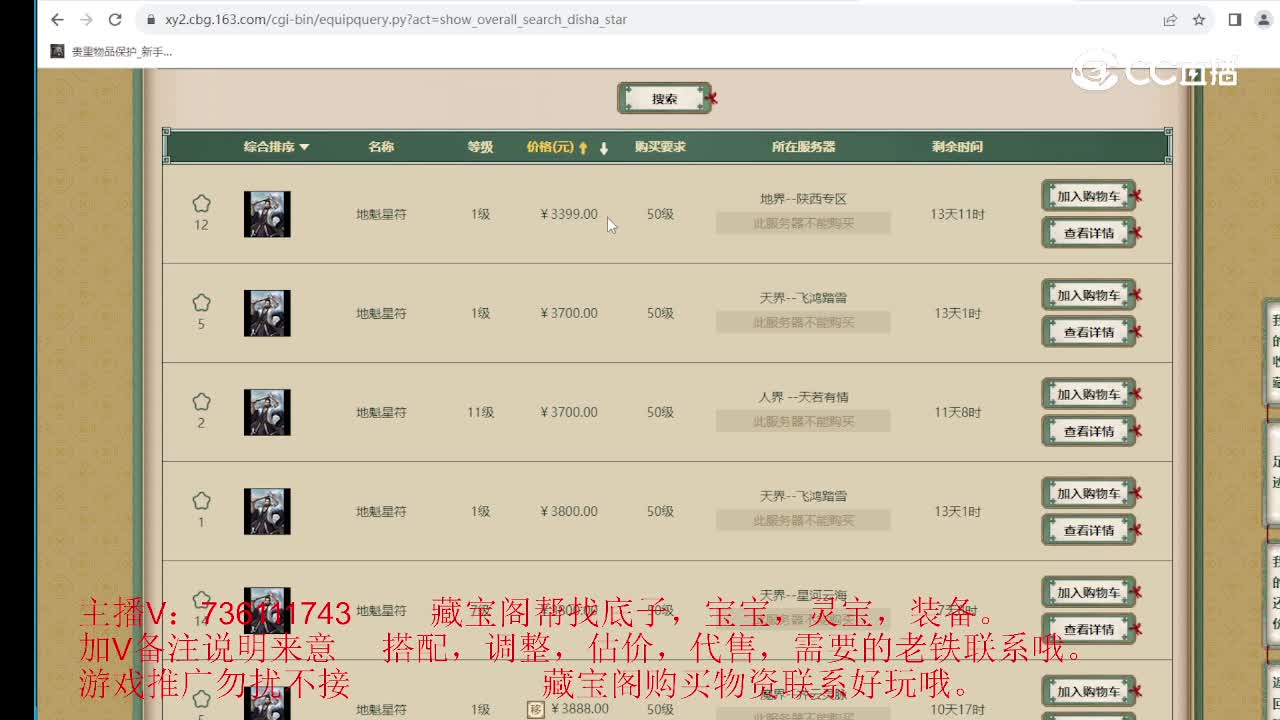
Task: Select 50级 requirement in 陕西专区 row
Action: point(660,214)
